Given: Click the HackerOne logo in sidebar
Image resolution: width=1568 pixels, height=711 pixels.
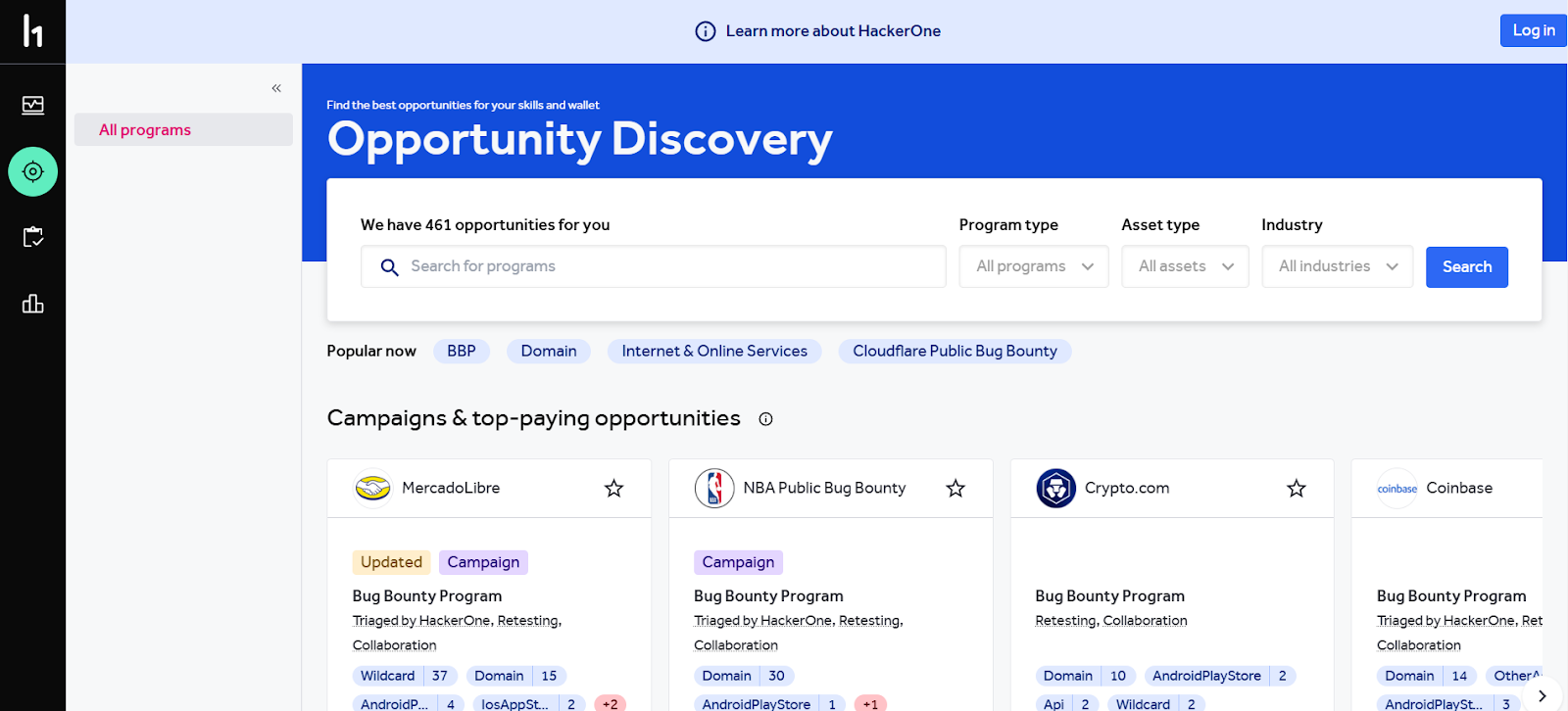Looking at the screenshot, I should (x=32, y=31).
